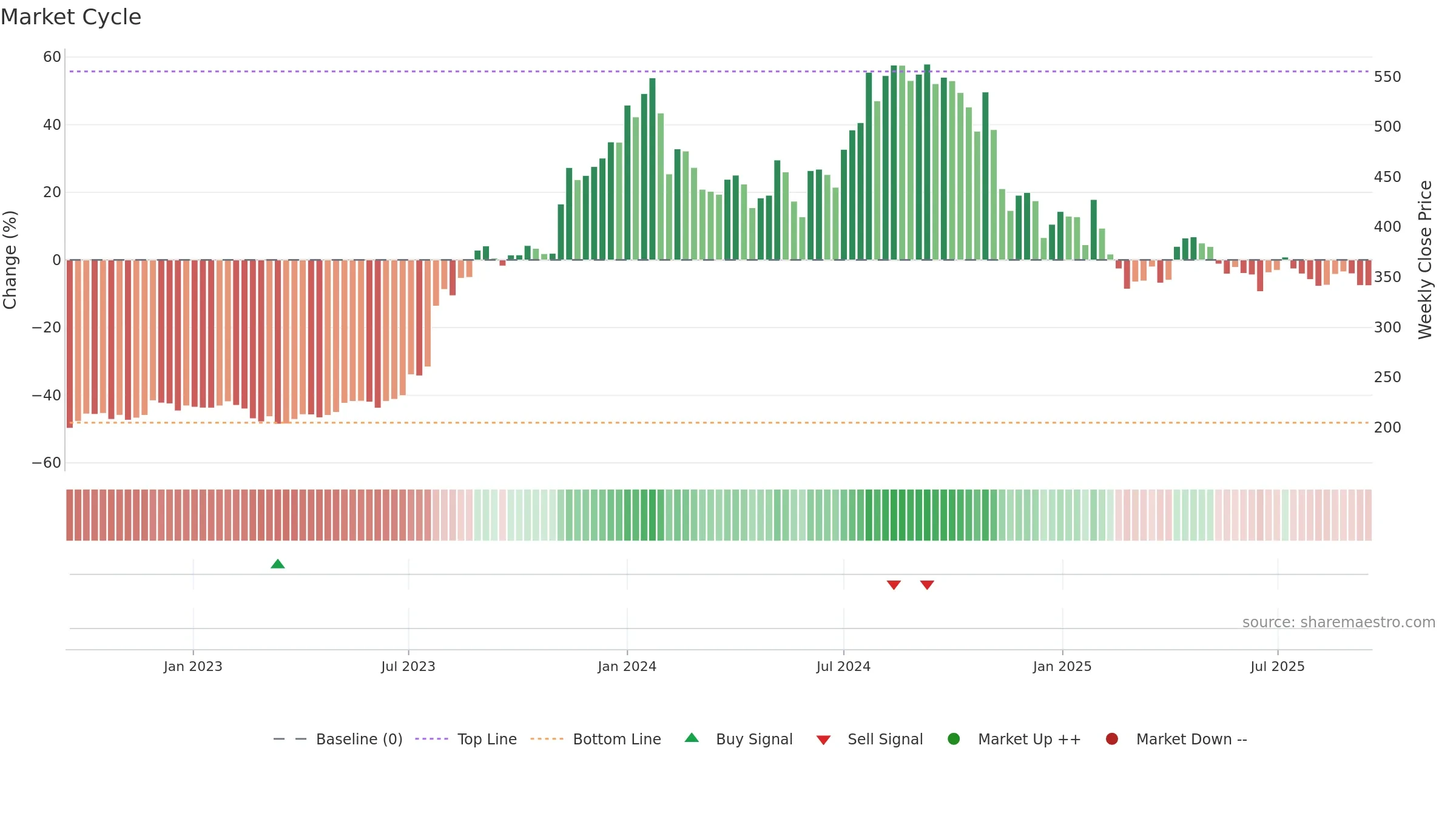Click the 40 tick on the left axis
The width and height of the screenshot is (1456, 819).
pos(52,125)
